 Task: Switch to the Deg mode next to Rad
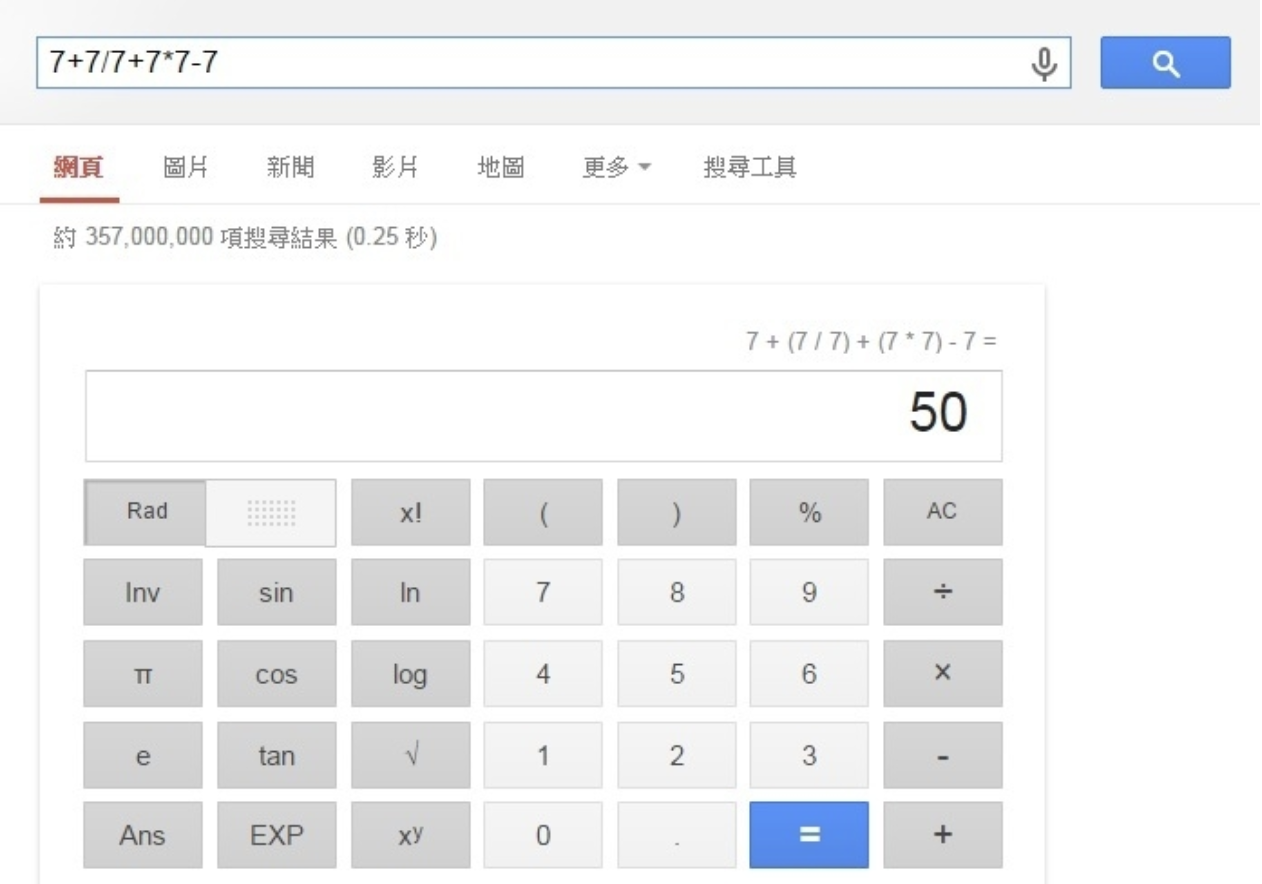pyautogui.click(x=271, y=513)
